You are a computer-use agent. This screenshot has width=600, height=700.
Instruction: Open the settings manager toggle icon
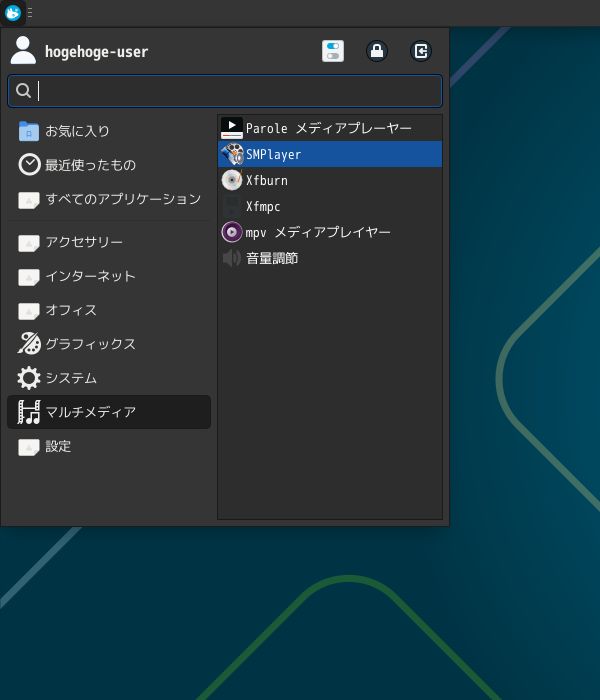click(x=333, y=51)
